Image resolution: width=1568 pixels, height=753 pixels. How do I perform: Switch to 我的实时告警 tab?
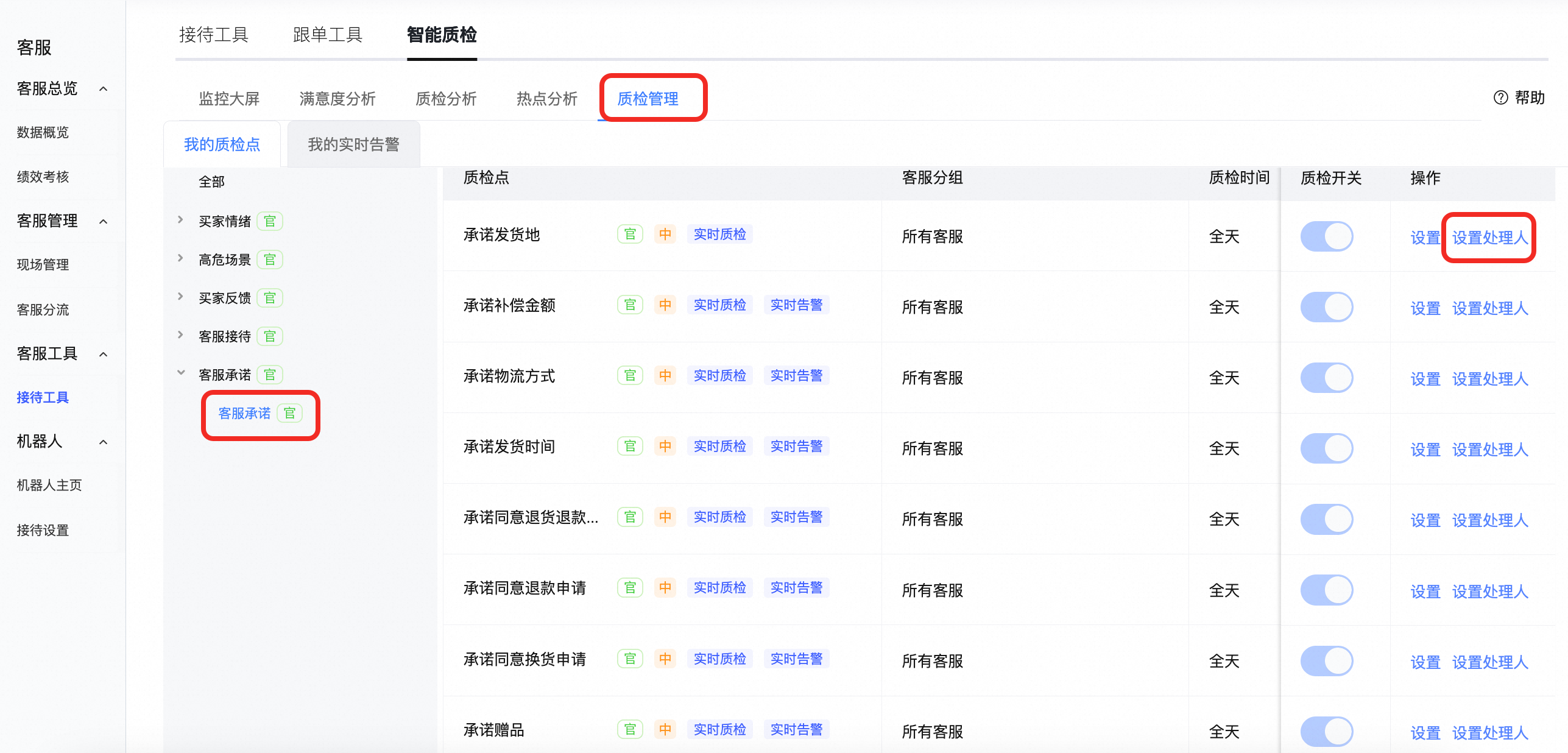click(354, 144)
